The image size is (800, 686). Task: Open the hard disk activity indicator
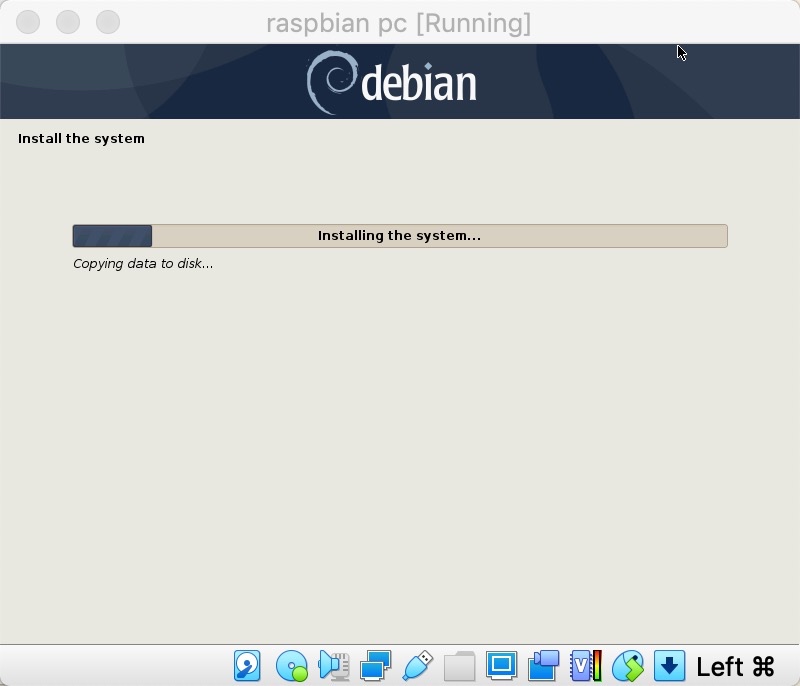click(247, 666)
